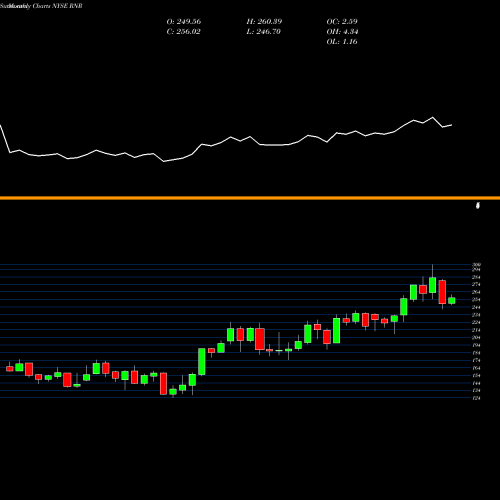Click the small white marker above price axis
Viewport: 500px width, 500px height.
pos(478,205)
